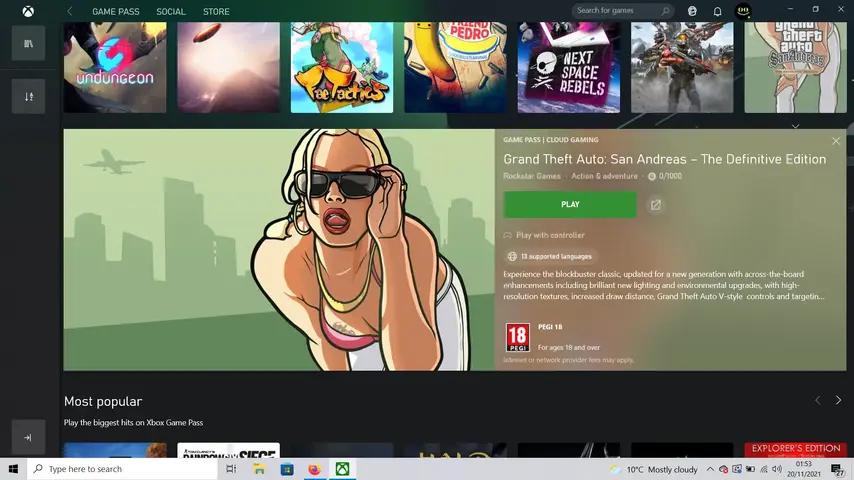Select Next Space Rebels game tile
854x480 pixels.
[x=569, y=68]
